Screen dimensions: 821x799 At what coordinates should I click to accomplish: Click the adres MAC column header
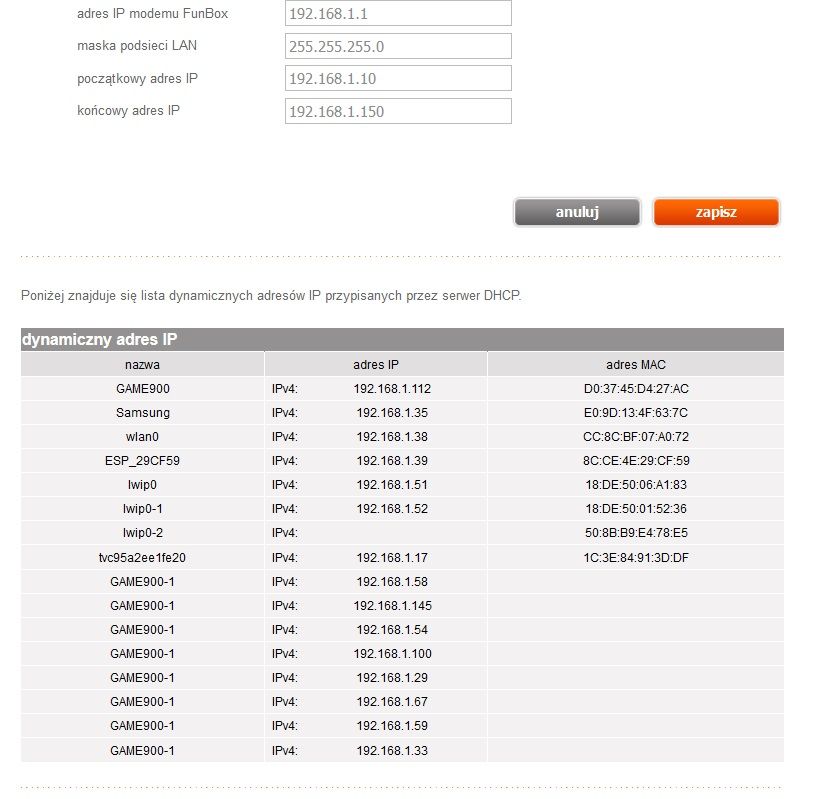click(636, 364)
